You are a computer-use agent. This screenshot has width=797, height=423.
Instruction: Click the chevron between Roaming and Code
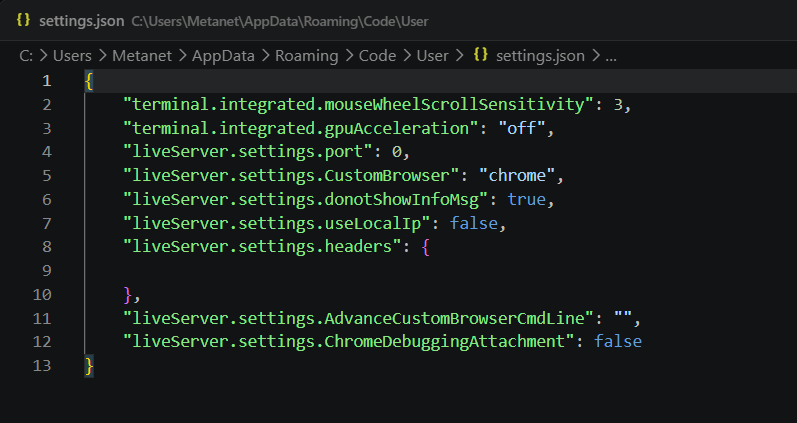pyautogui.click(x=349, y=55)
